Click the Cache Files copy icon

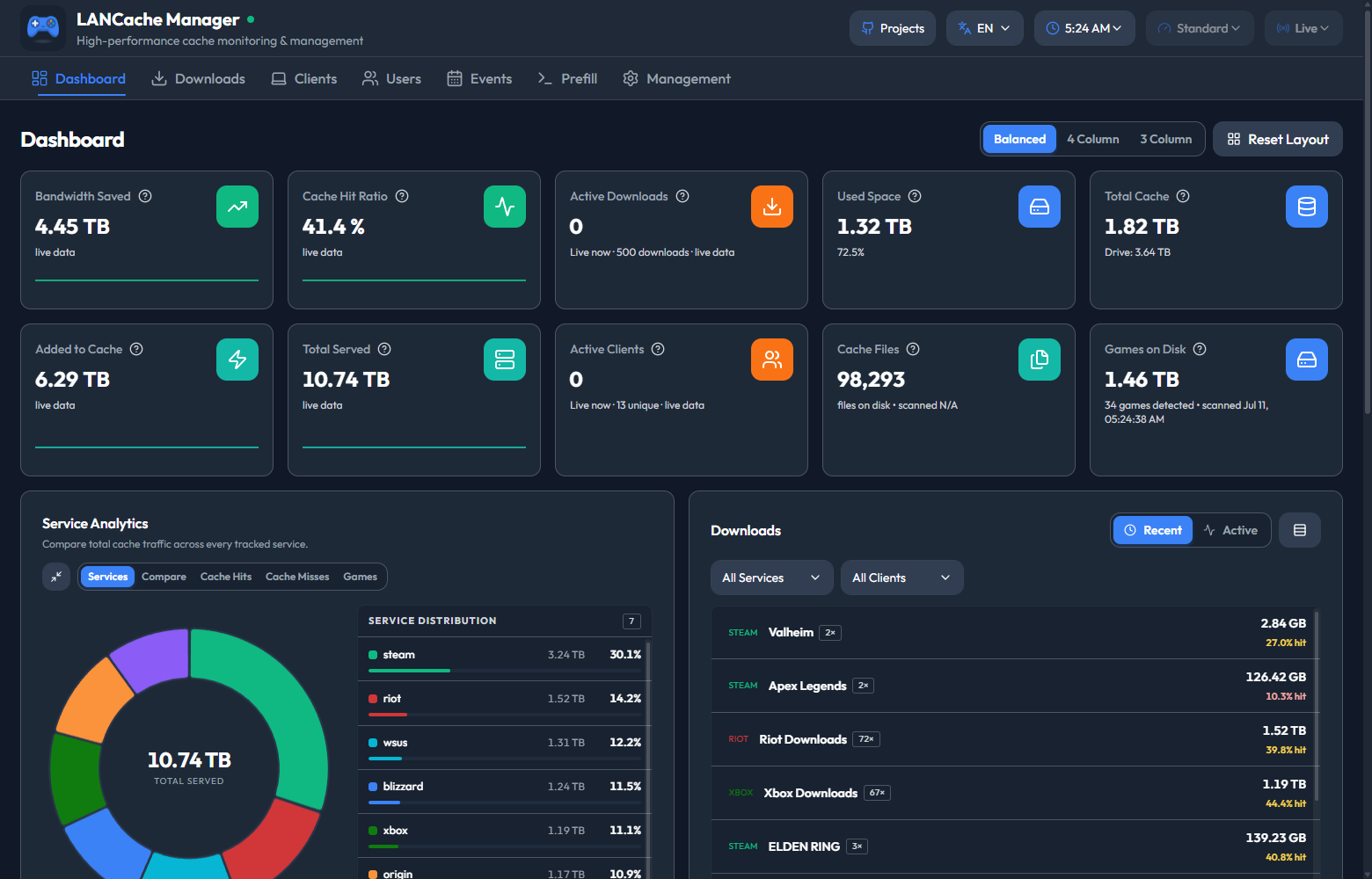(x=1040, y=360)
